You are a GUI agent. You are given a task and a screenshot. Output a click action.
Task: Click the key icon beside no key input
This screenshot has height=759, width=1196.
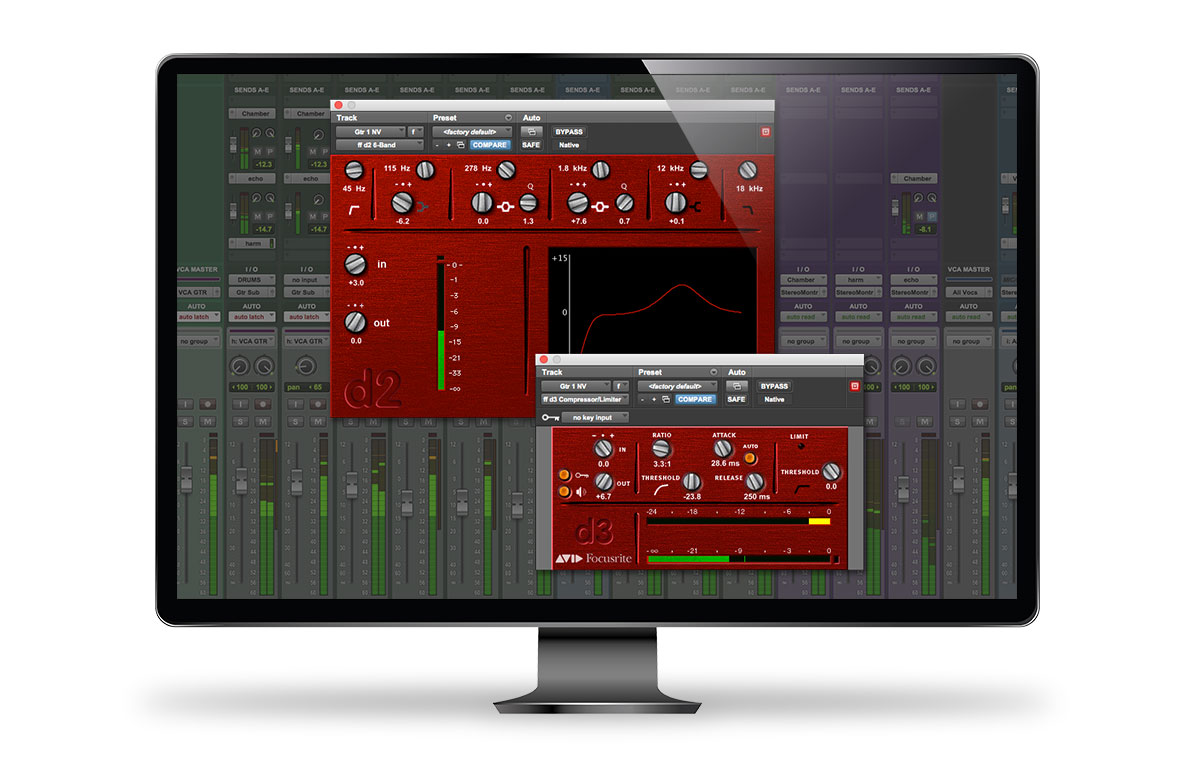click(549, 418)
